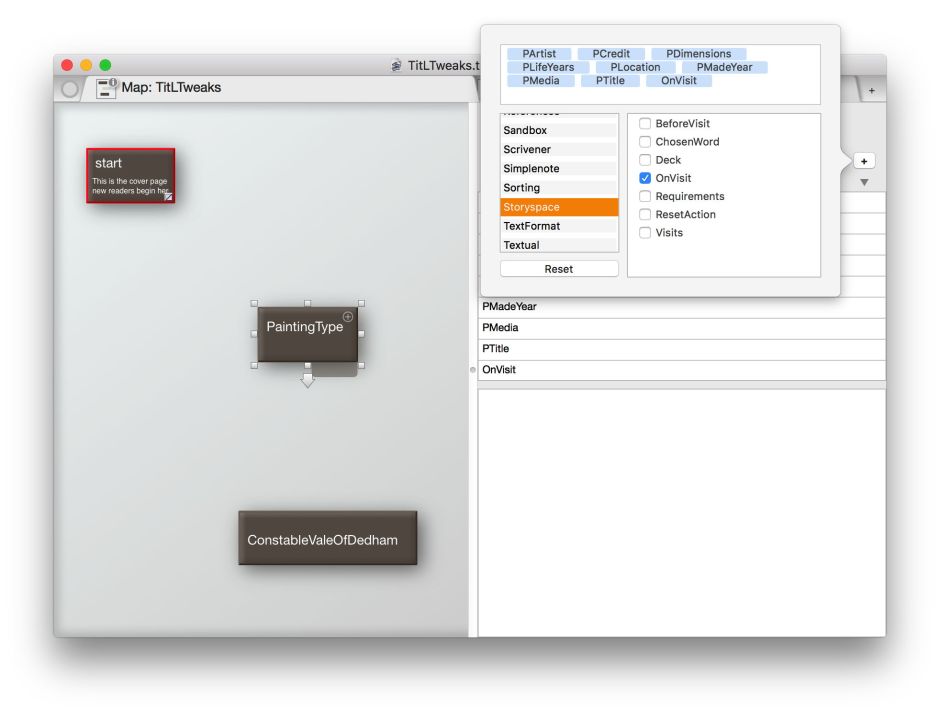Check the Visits attribute checkbox

pos(645,233)
